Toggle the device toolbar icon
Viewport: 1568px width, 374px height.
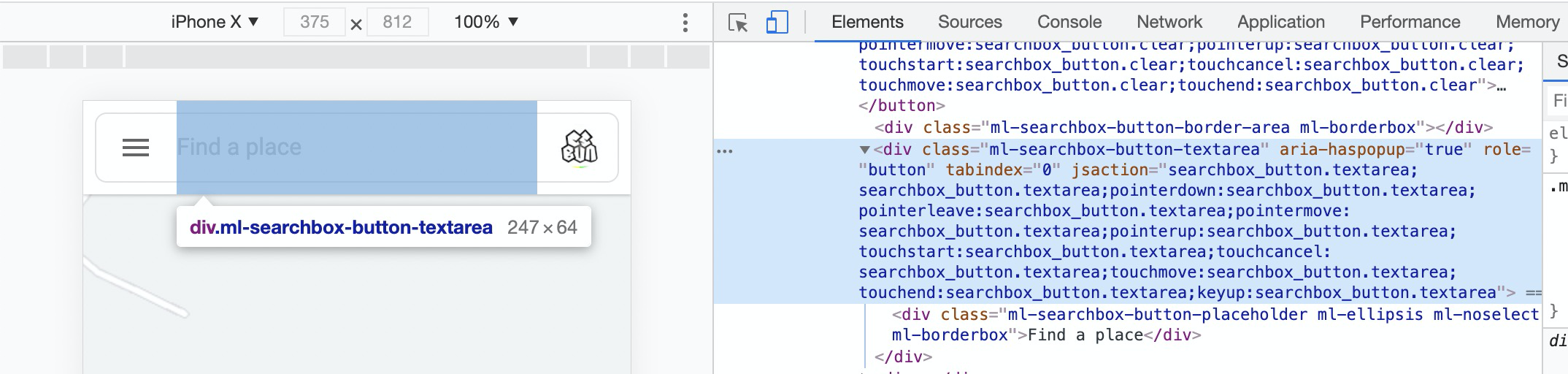[x=777, y=23]
